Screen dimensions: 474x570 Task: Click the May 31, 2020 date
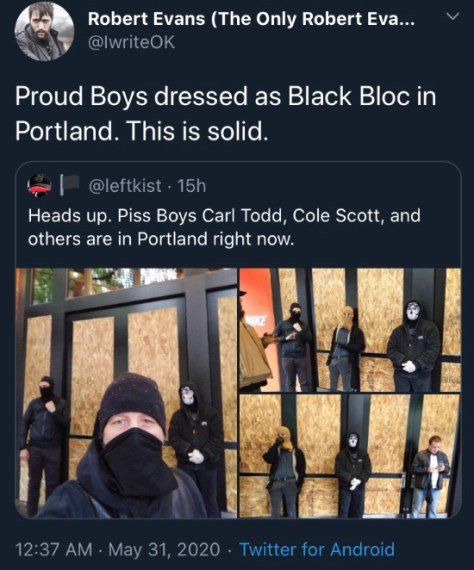click(164, 549)
